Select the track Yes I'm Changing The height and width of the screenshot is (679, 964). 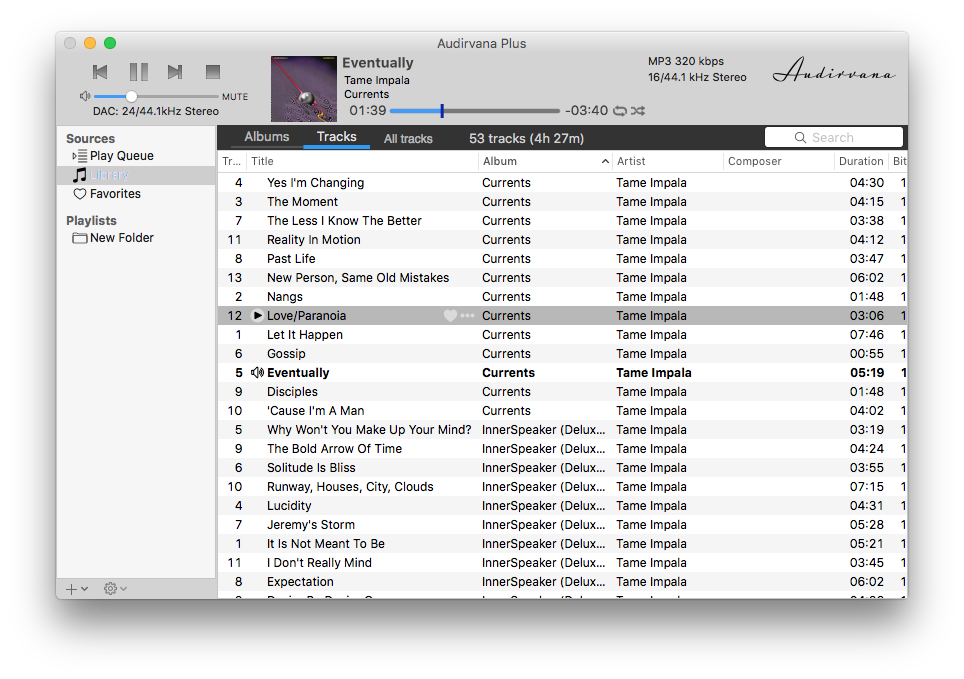[562, 183]
